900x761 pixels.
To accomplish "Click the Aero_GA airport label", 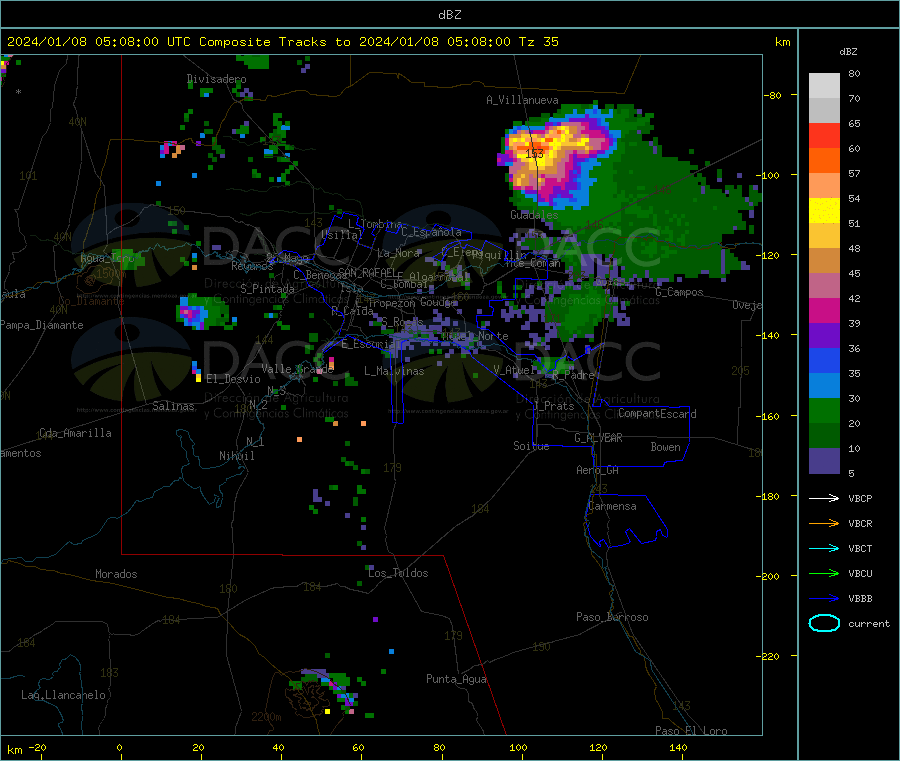I will pyautogui.click(x=598, y=470).
